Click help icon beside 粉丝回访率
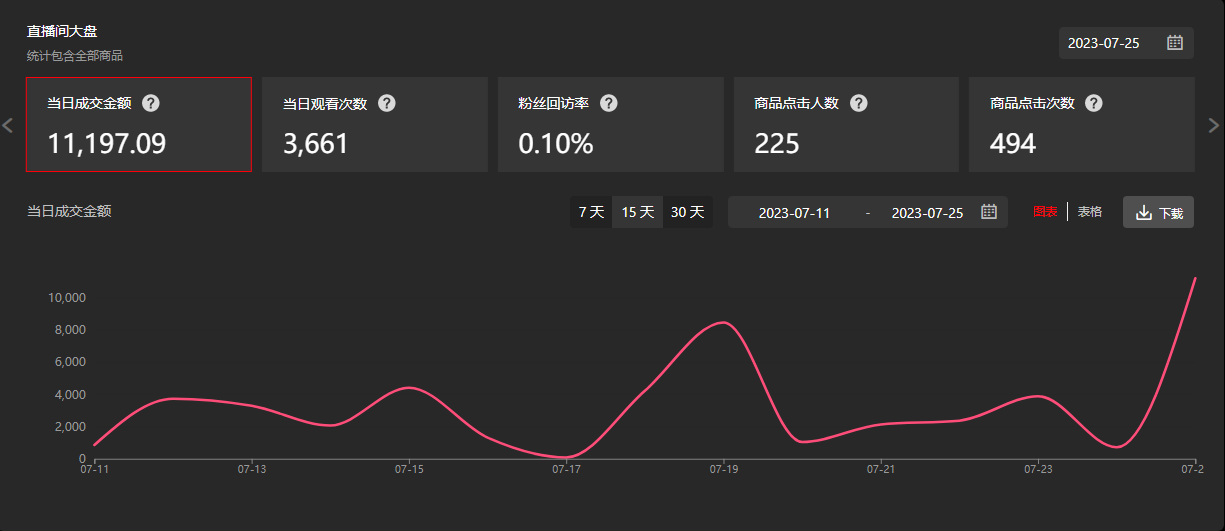 click(x=608, y=103)
